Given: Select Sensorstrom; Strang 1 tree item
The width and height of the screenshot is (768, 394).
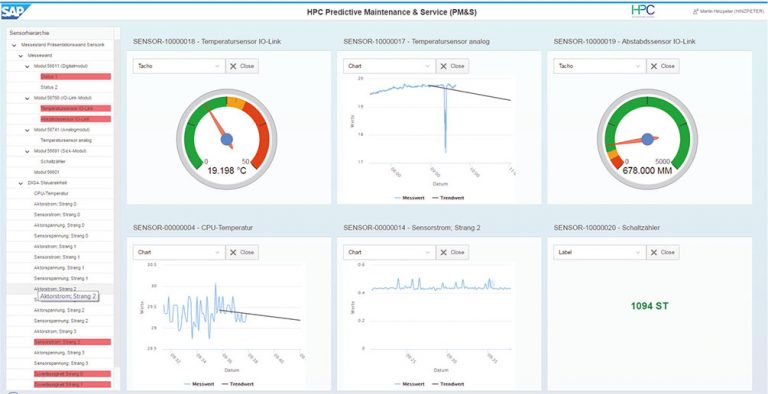Looking at the screenshot, I should click(57, 257).
